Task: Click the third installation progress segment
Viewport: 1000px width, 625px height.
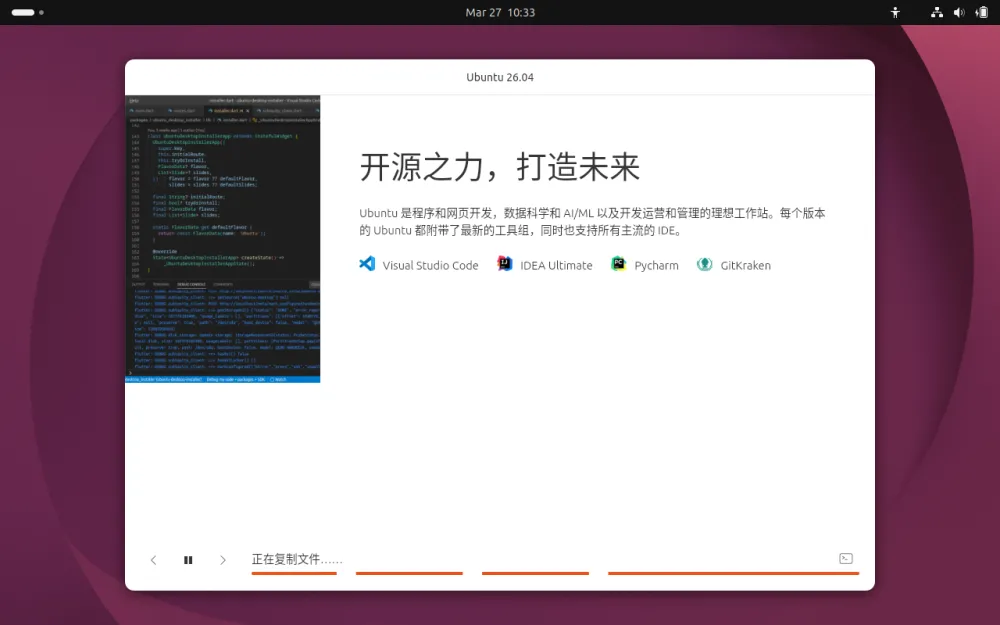Action: [x=535, y=573]
